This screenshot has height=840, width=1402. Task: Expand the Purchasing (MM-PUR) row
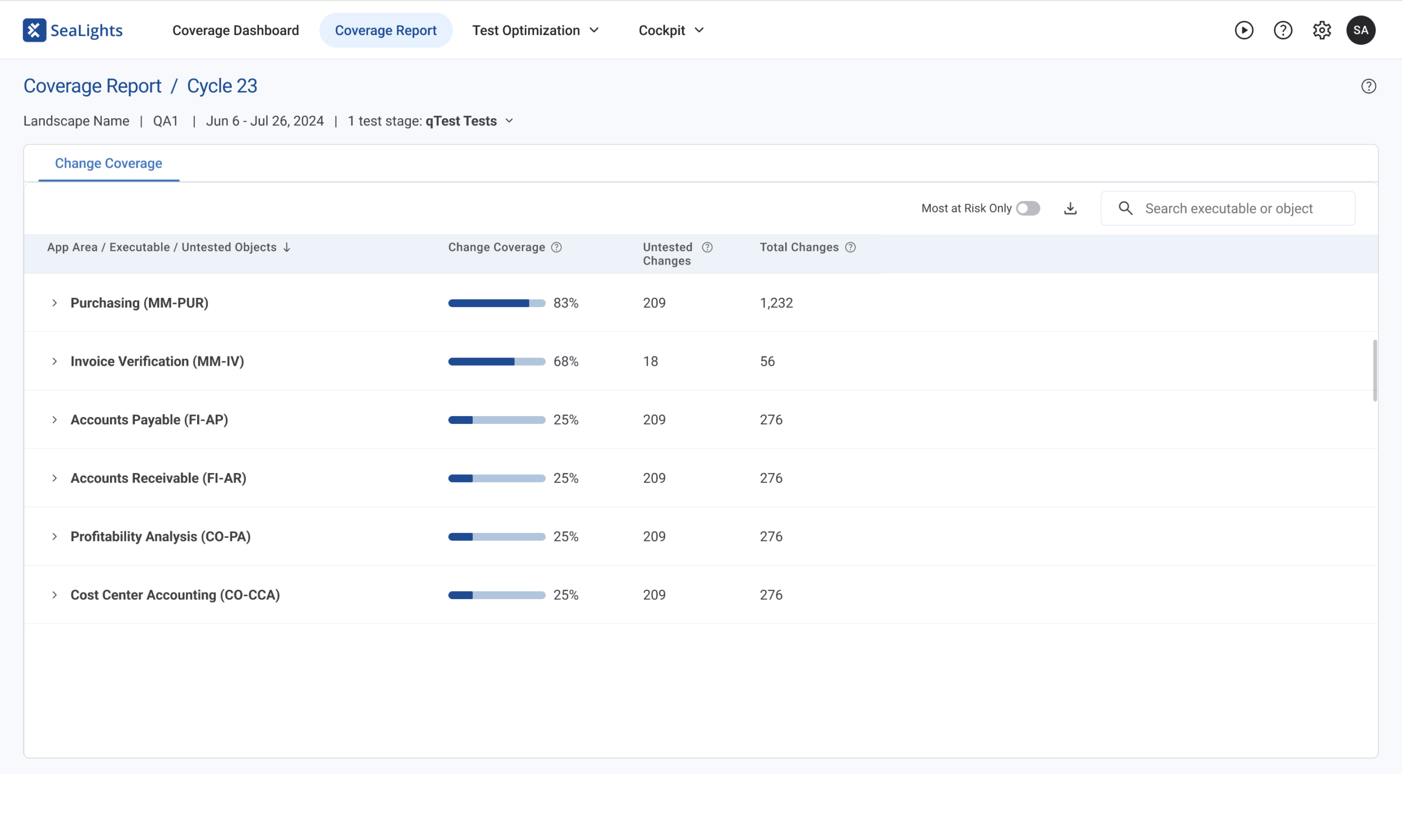[54, 303]
